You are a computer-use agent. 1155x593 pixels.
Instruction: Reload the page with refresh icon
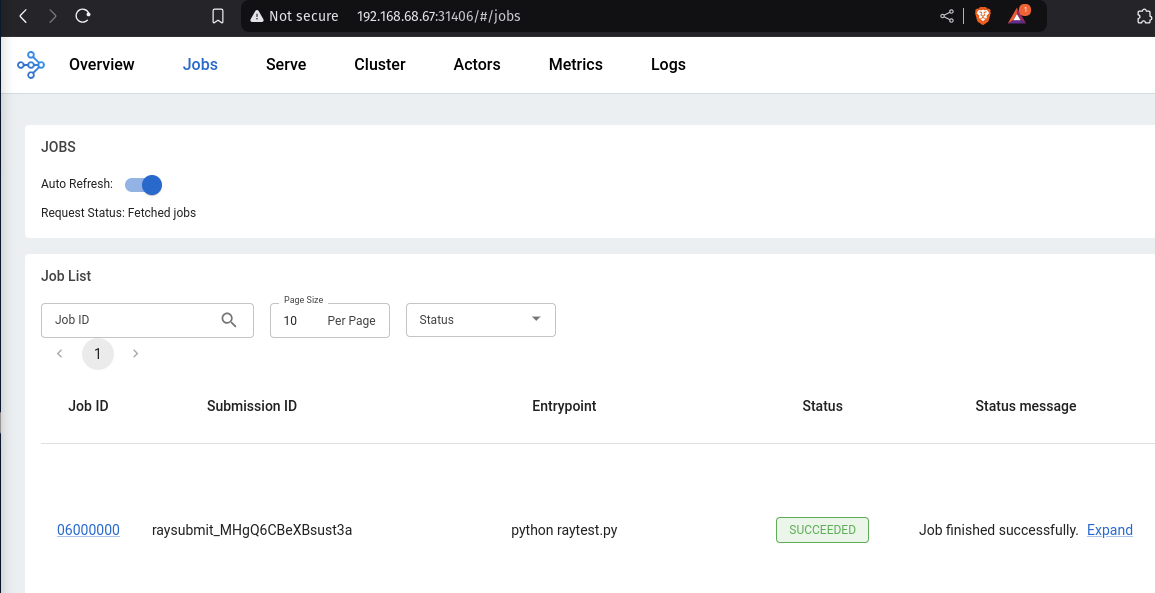point(83,16)
